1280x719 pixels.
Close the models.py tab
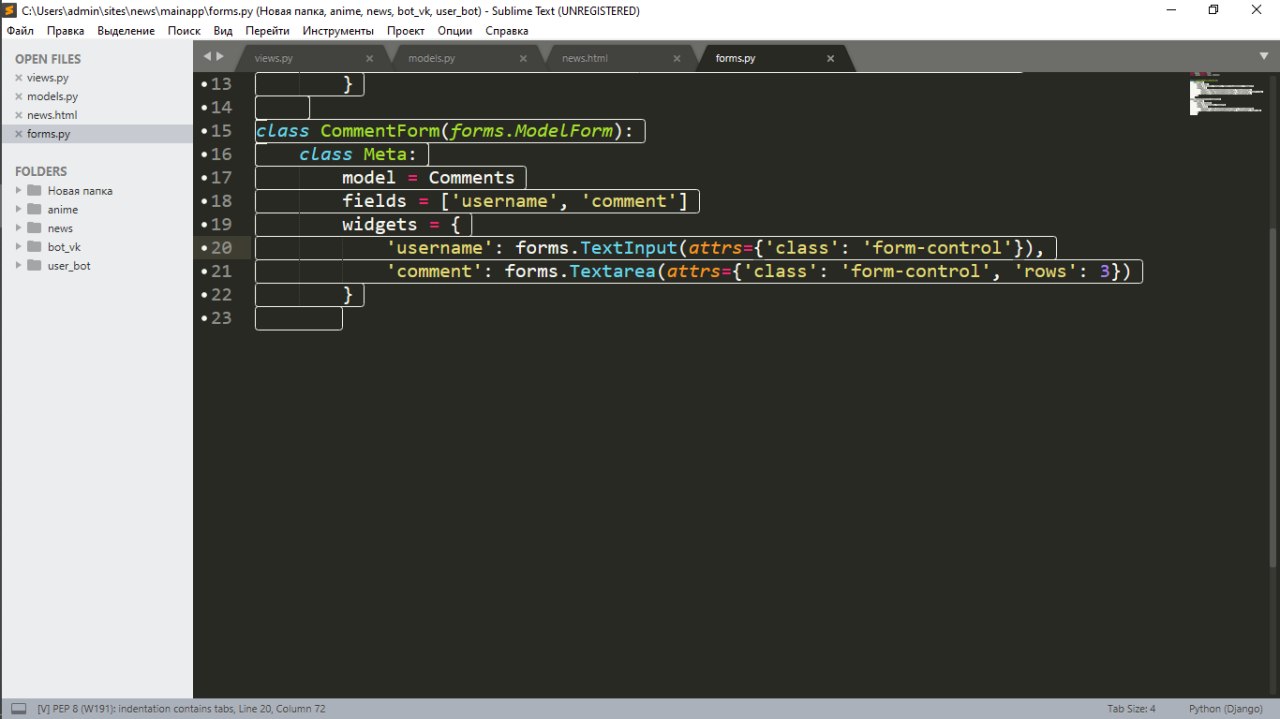pos(522,58)
